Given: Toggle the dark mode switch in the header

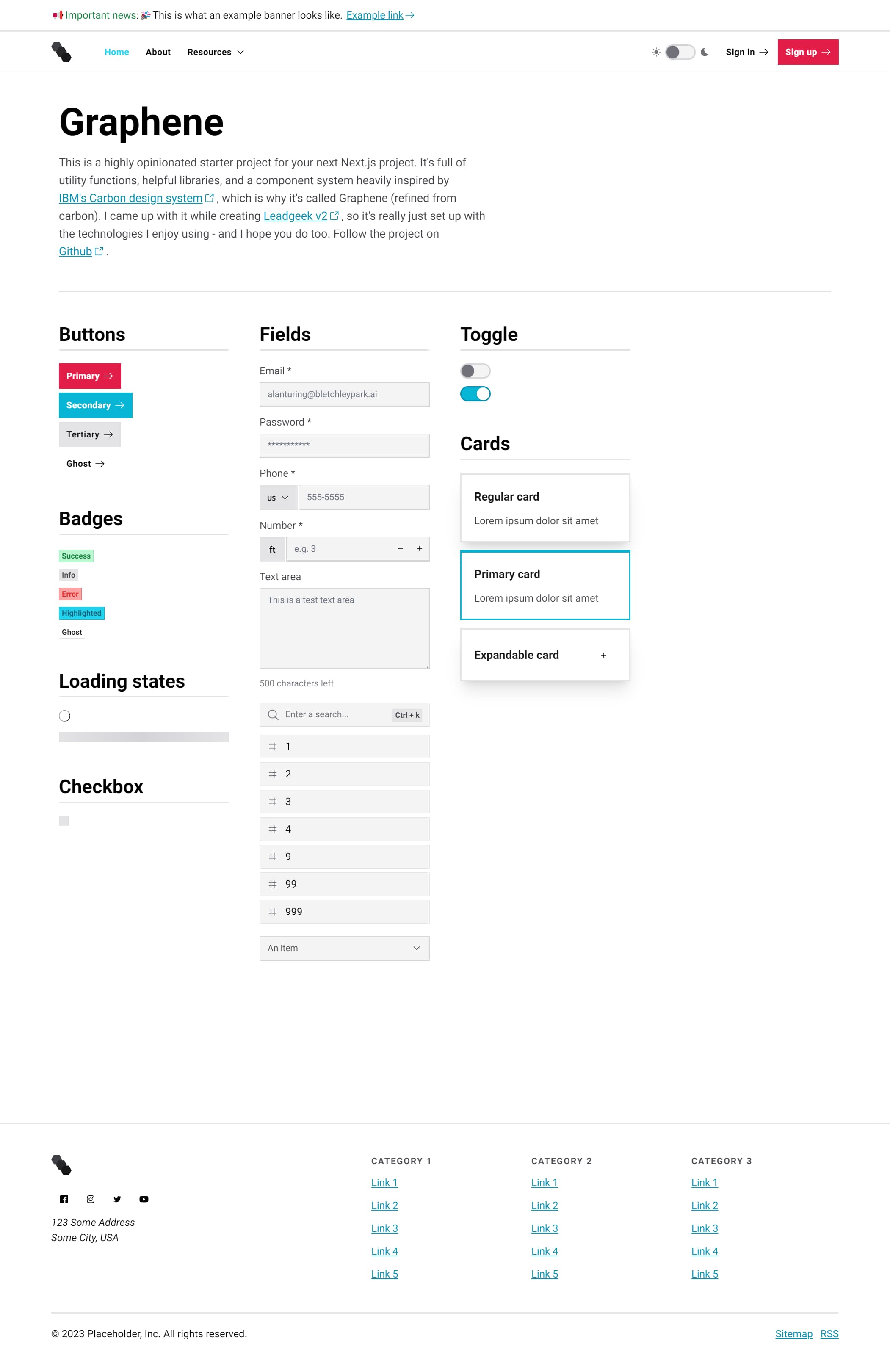Looking at the screenshot, I should 680,52.
